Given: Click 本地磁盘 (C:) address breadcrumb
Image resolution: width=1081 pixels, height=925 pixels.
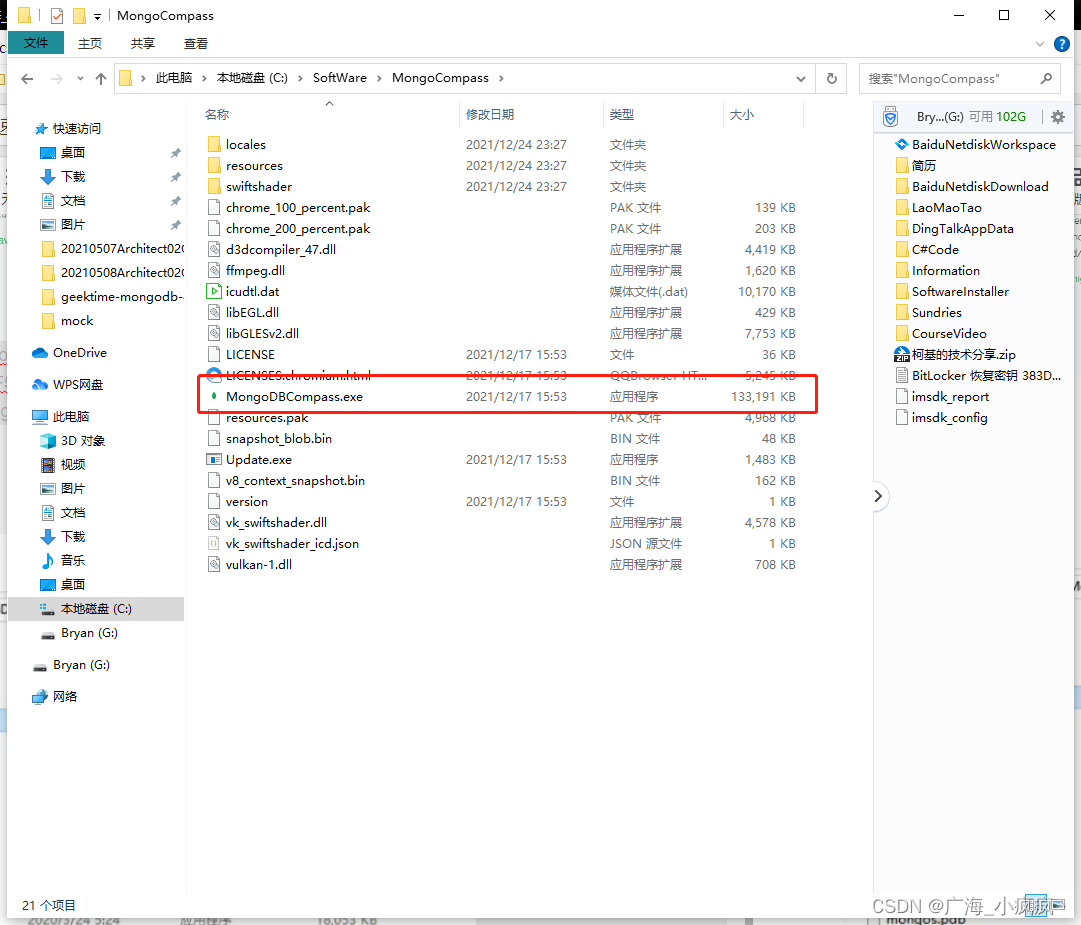Looking at the screenshot, I should coord(252,78).
